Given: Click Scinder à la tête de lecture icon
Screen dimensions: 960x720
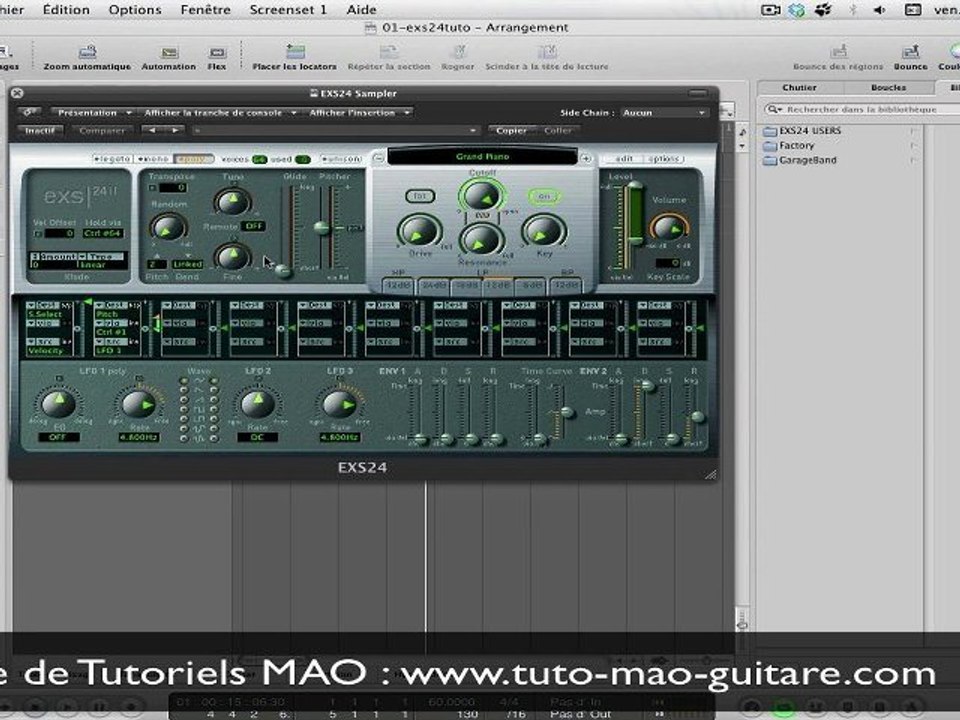Looking at the screenshot, I should (x=547, y=52).
